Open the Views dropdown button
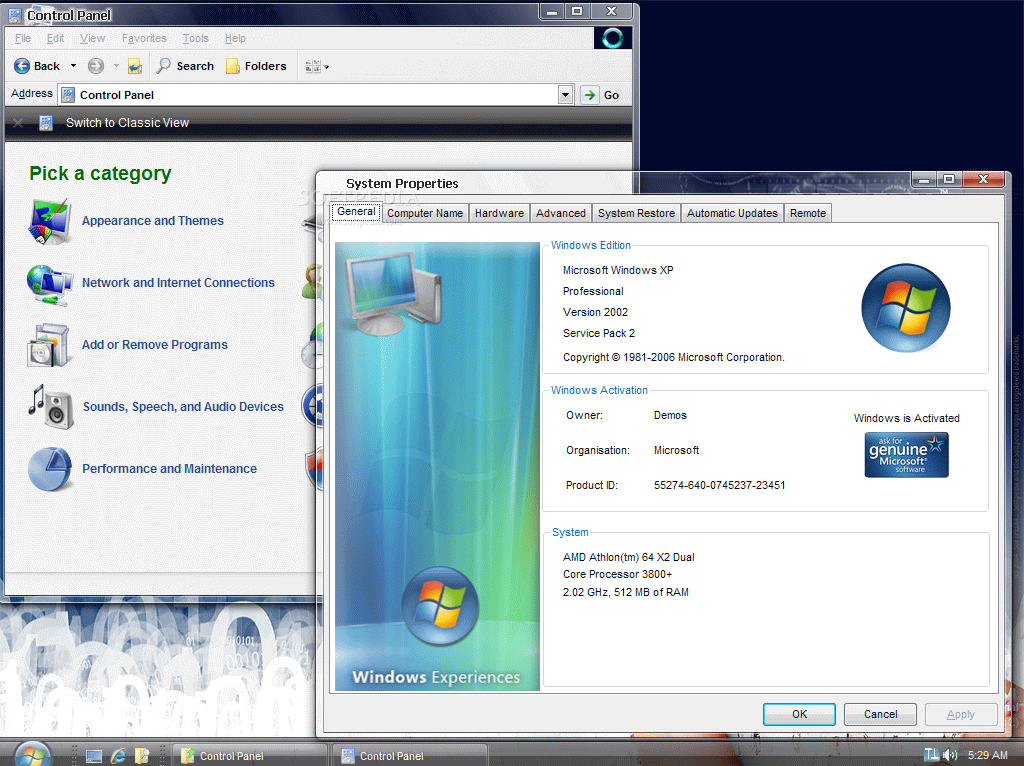1024x766 pixels. (x=317, y=66)
